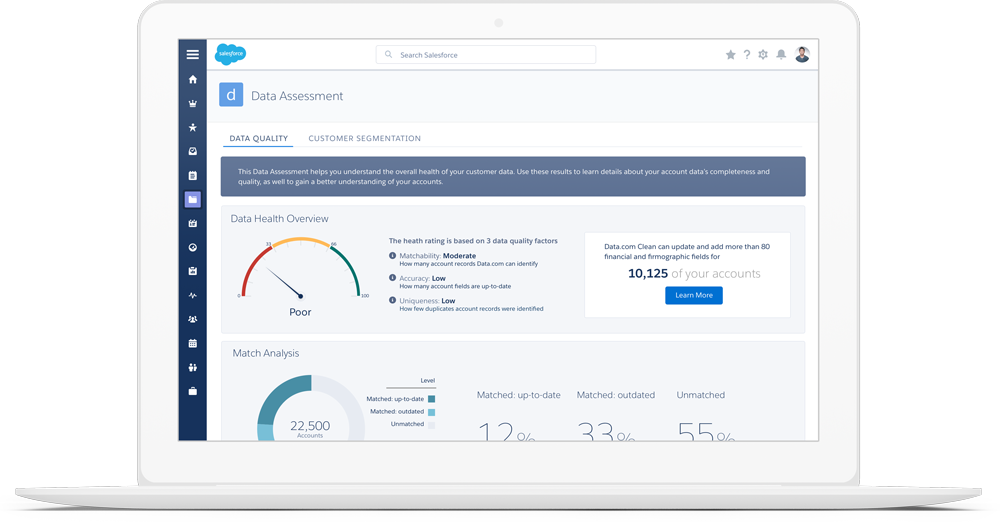
Task: Click the Salesforce cloud logo
Action: (x=230, y=55)
